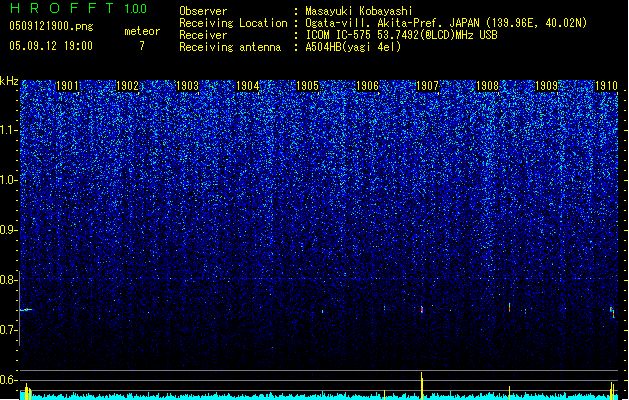The width and height of the screenshot is (629, 400).
Task: Click the Receiver label
Action: [x=203, y=35]
